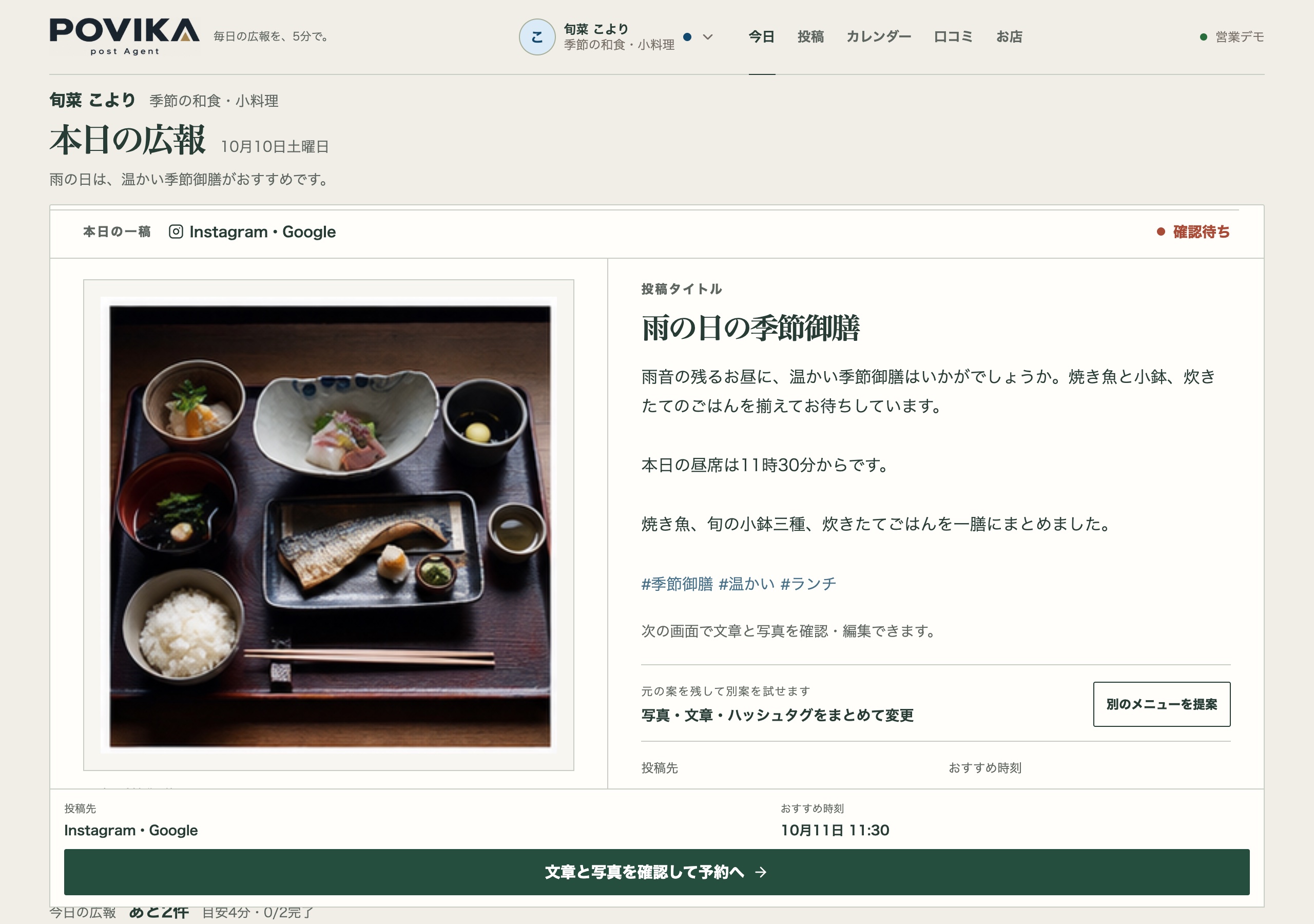1314x924 pixels.
Task: Click the 写真・文章・ハッシュタグをまとめて変更 text
Action: (777, 715)
